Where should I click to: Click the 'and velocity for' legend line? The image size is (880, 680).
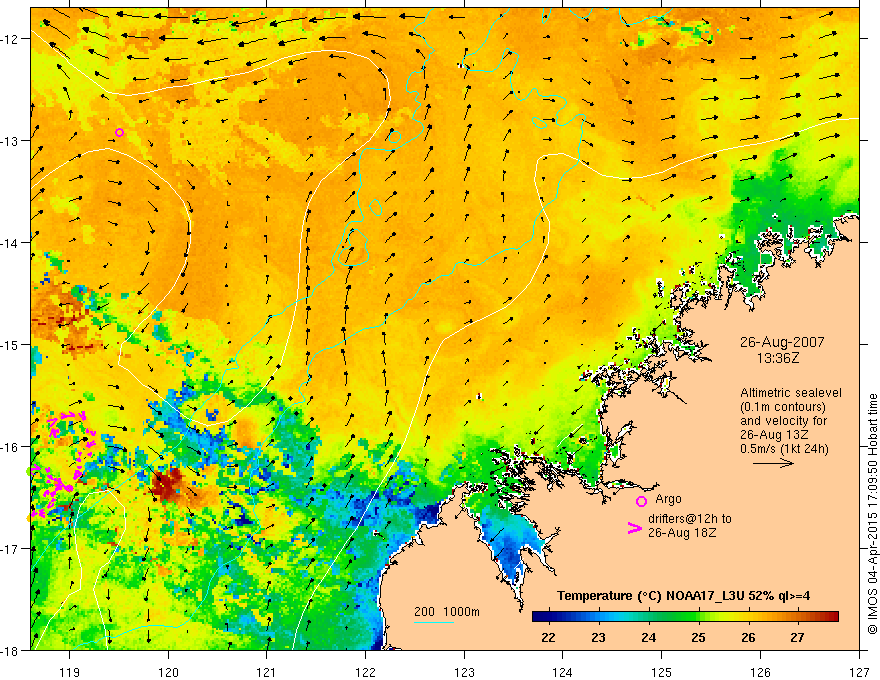(783, 421)
